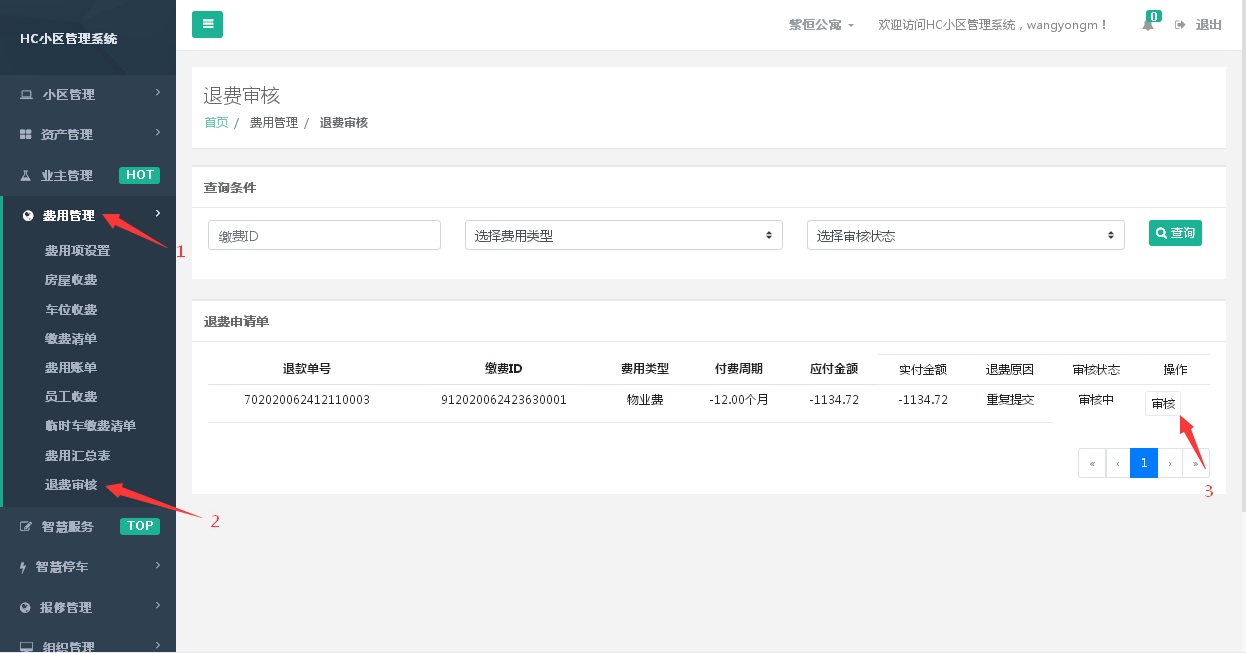
Task: Click the 退出 logout link
Action: pos(1209,25)
